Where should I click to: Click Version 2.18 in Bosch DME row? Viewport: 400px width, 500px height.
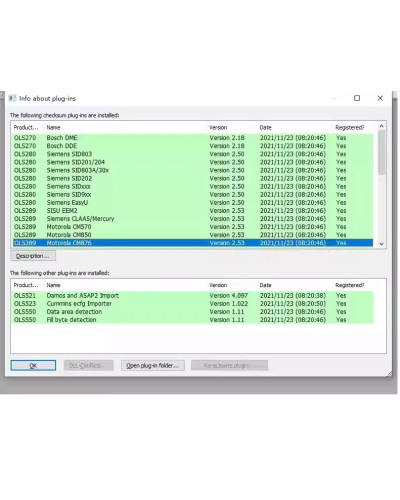point(227,138)
